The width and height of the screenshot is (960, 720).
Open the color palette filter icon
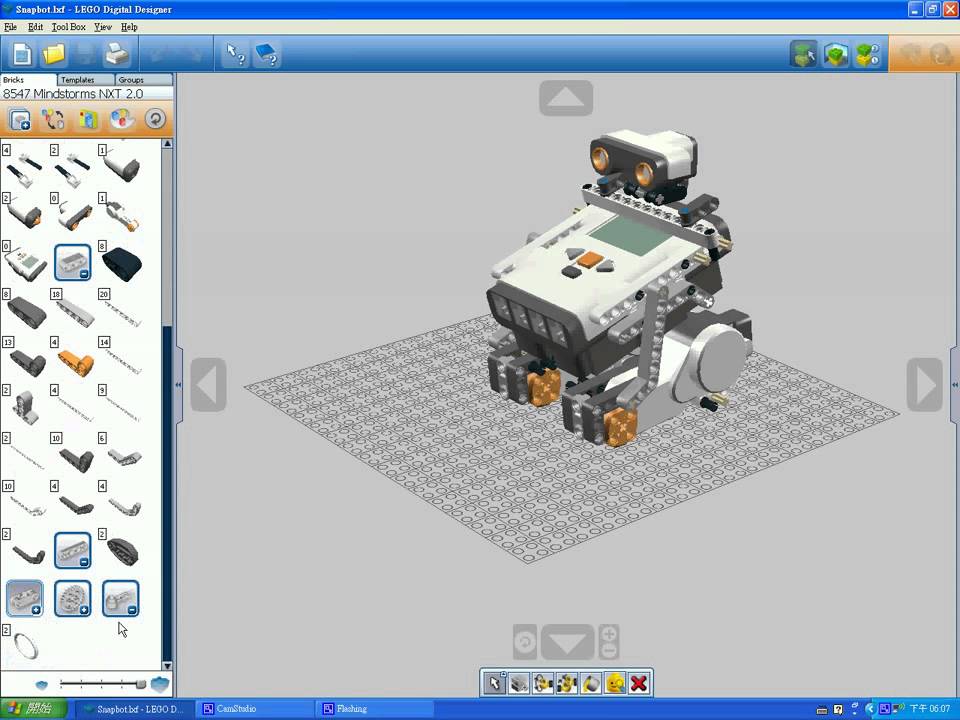[x=121, y=119]
